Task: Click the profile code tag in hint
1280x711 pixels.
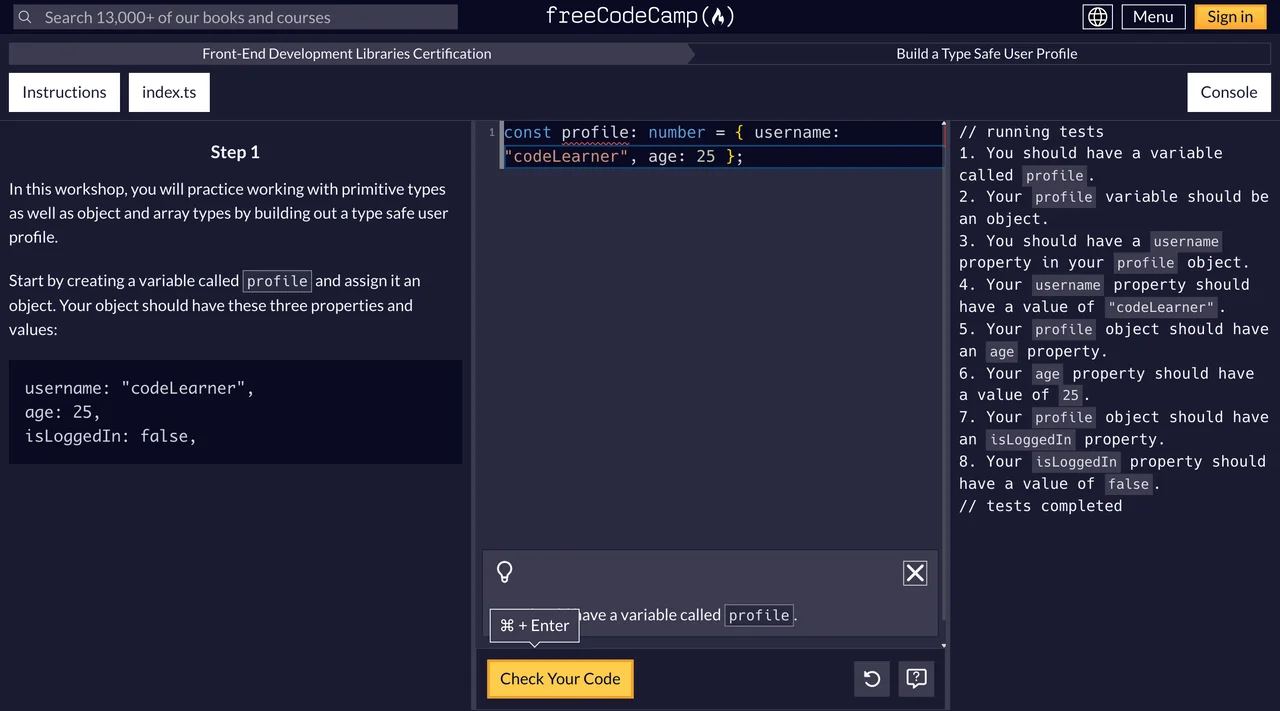Action: pyautogui.click(x=759, y=615)
